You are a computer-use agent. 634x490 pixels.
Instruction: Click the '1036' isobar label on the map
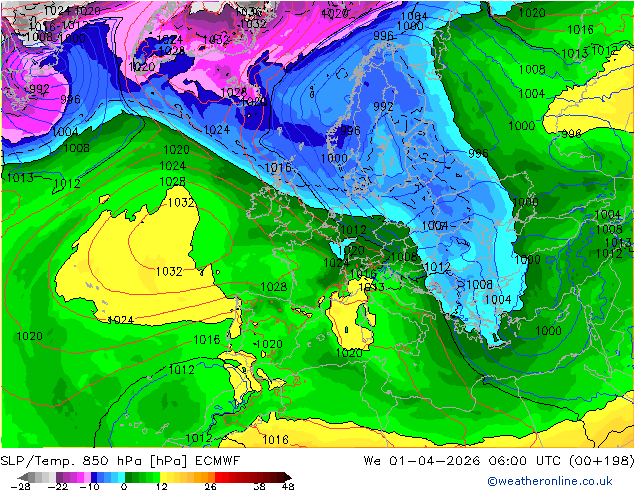[248, 12]
